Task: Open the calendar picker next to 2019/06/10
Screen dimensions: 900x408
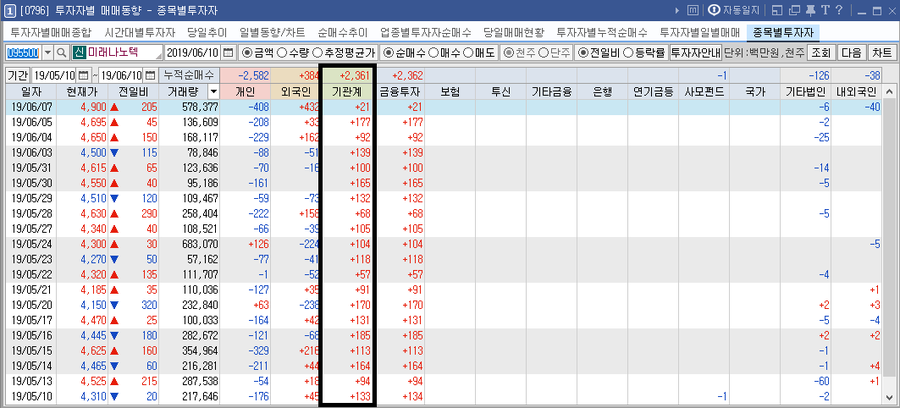Action: [x=228, y=53]
